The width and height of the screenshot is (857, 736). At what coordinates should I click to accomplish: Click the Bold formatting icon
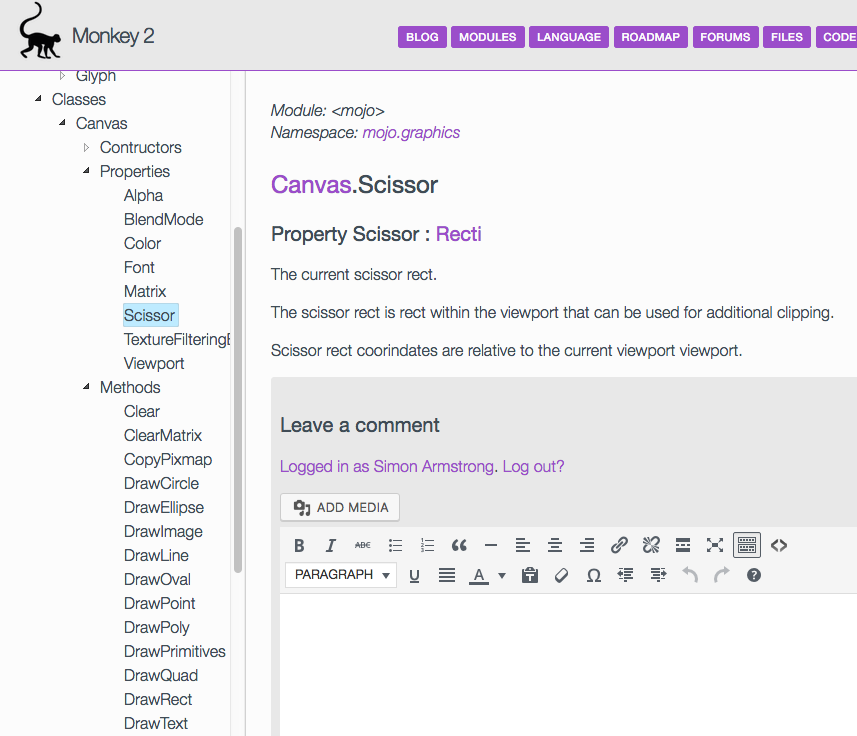pyautogui.click(x=299, y=545)
